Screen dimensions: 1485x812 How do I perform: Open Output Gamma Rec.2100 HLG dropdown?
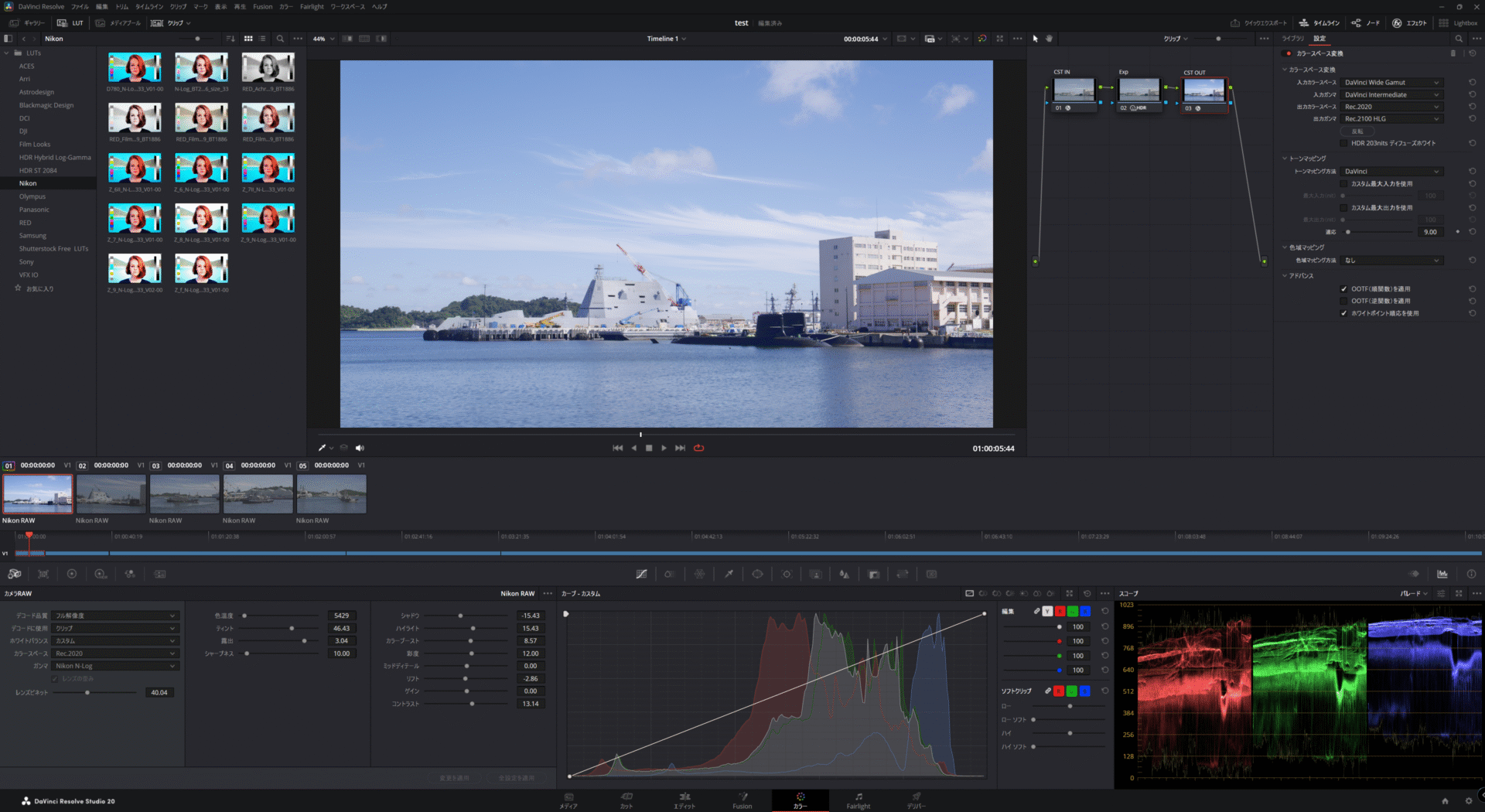click(x=1392, y=119)
